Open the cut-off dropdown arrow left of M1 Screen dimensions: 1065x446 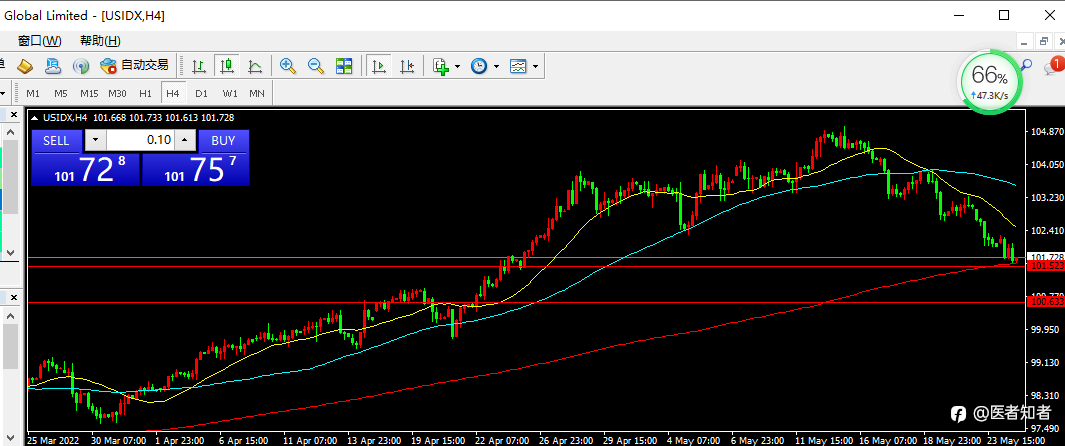pyautogui.click(x=3, y=93)
